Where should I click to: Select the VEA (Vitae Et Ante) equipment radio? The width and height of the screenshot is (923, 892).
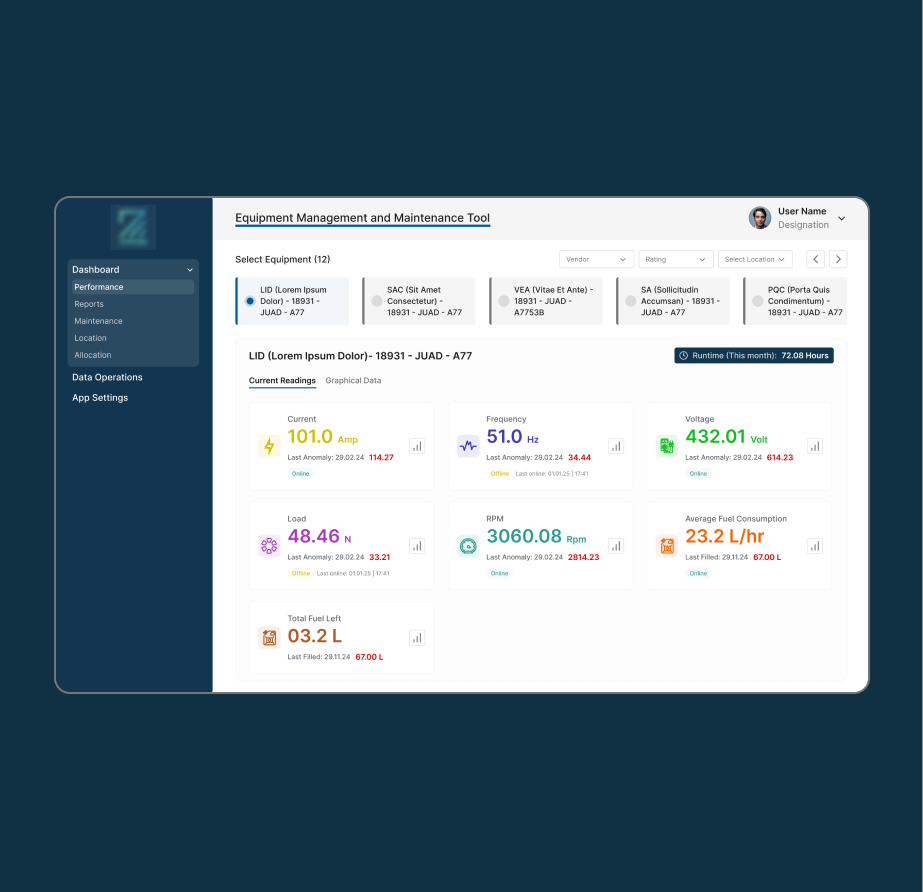[504, 301]
